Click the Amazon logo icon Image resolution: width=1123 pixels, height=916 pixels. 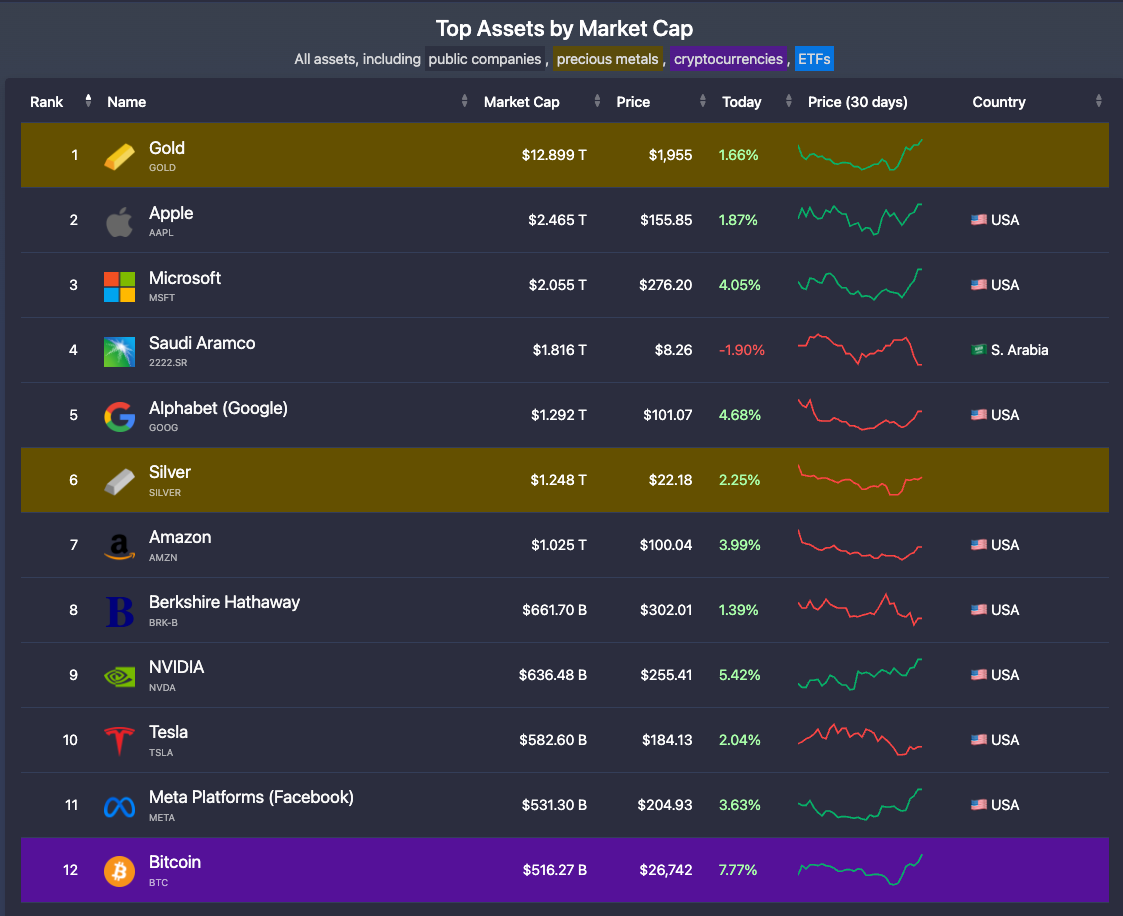(120, 547)
